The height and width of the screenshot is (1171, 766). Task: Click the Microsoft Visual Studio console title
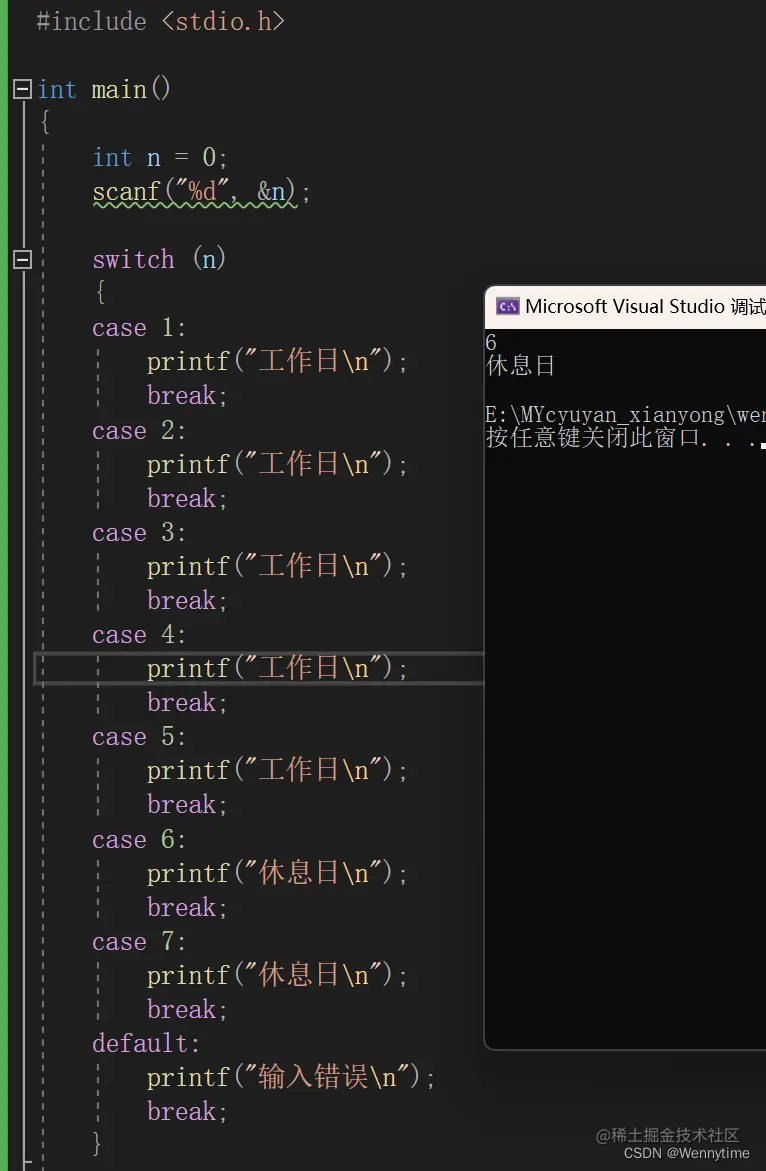click(x=645, y=306)
